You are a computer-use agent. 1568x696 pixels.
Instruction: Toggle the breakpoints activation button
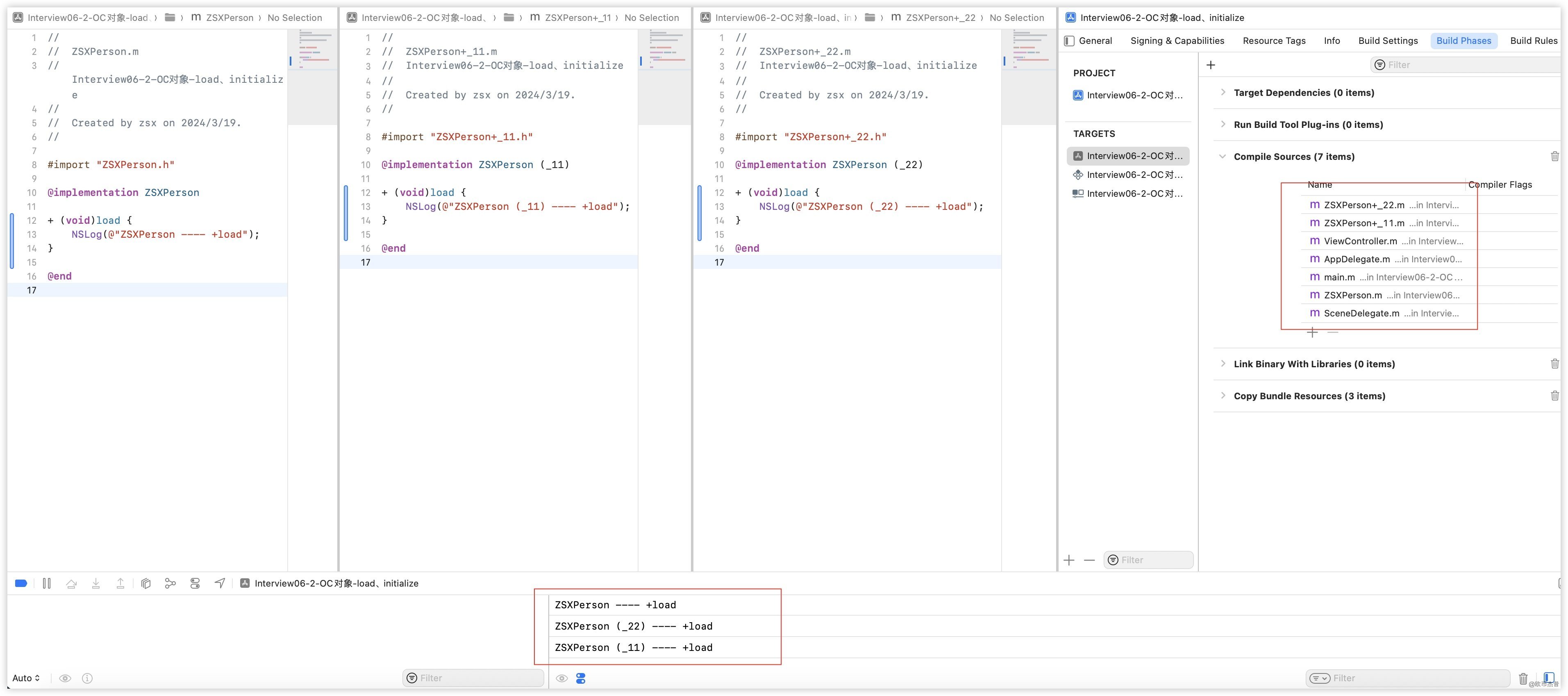click(x=20, y=583)
